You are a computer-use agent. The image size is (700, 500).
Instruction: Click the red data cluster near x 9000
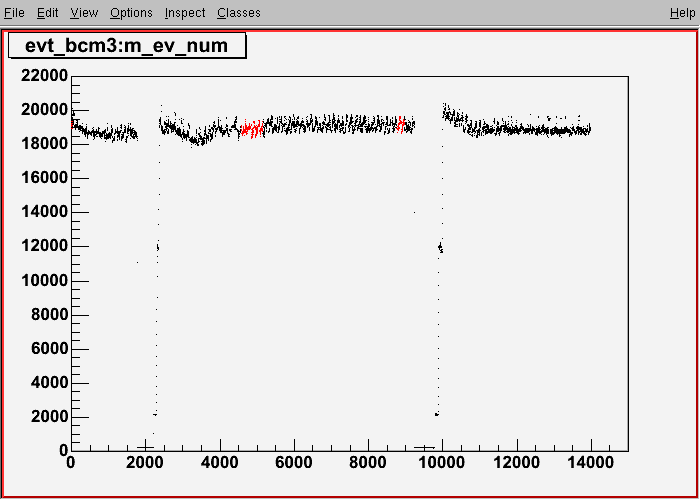[401, 125]
